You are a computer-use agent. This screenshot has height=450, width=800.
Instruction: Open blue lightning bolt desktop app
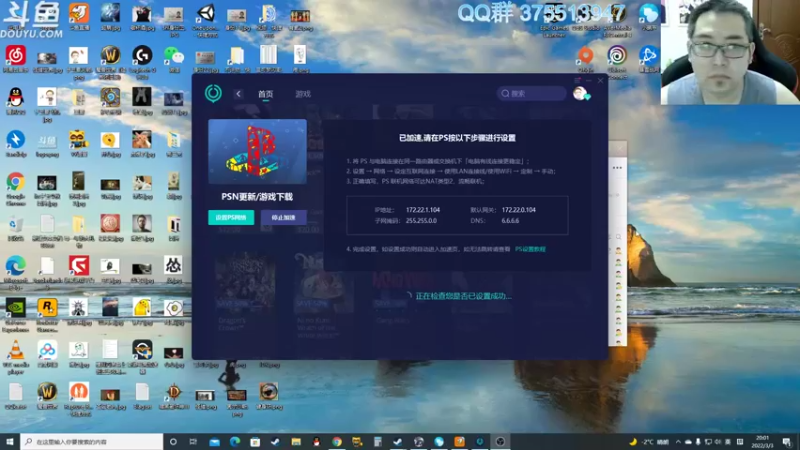(x=16, y=139)
